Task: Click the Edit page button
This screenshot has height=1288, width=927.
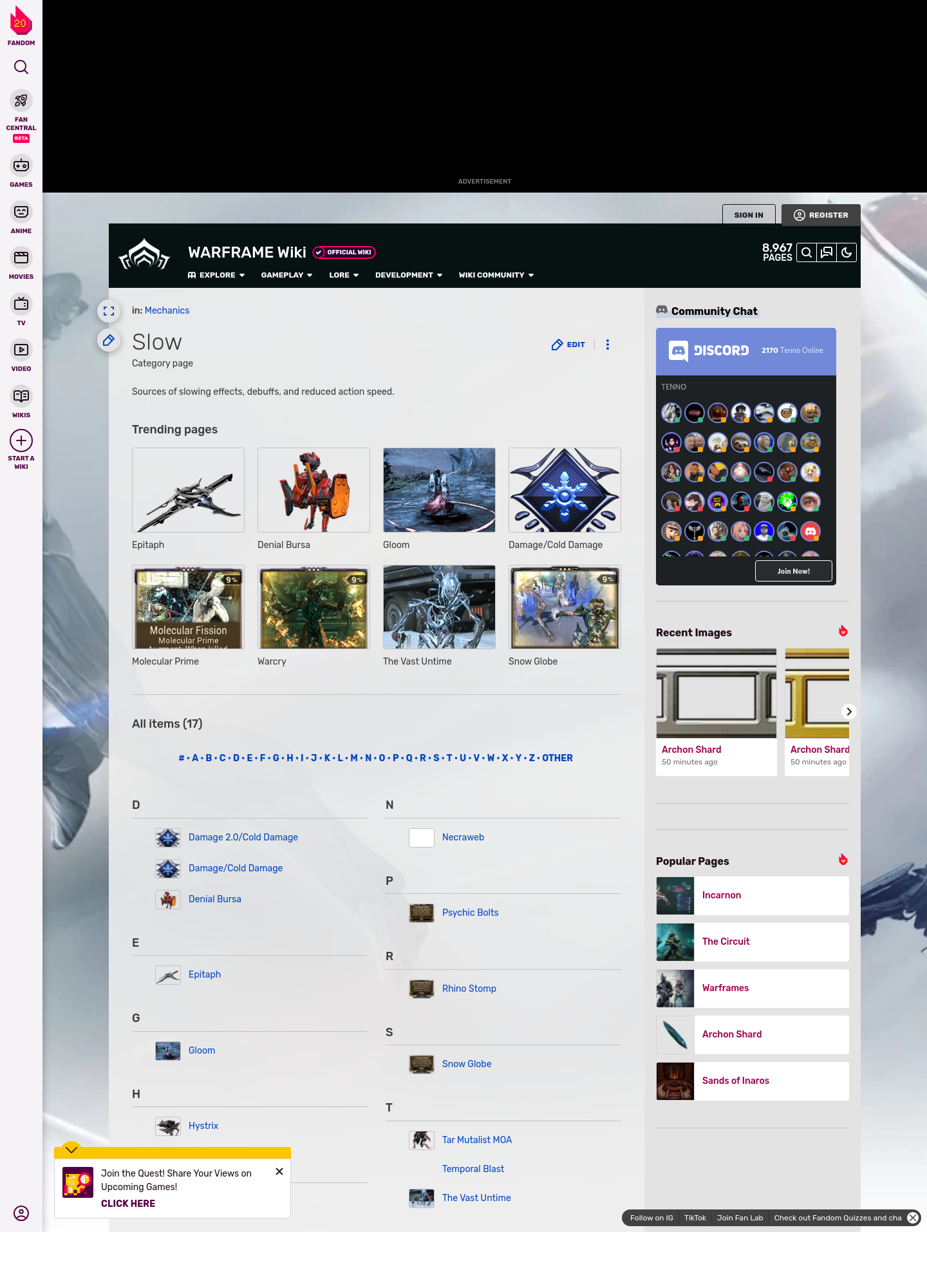Action: [x=568, y=345]
